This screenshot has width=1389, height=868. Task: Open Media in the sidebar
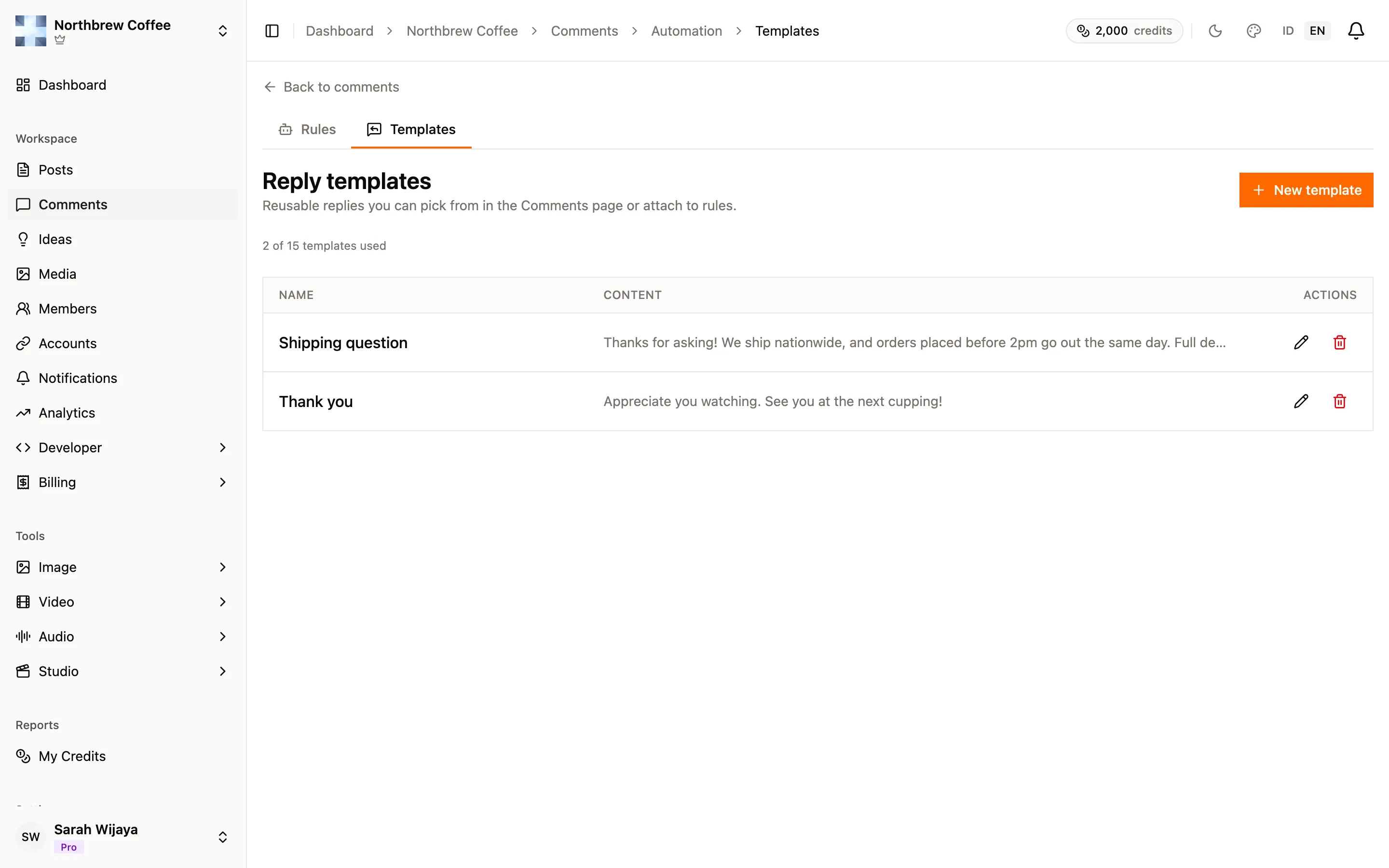tap(123, 274)
